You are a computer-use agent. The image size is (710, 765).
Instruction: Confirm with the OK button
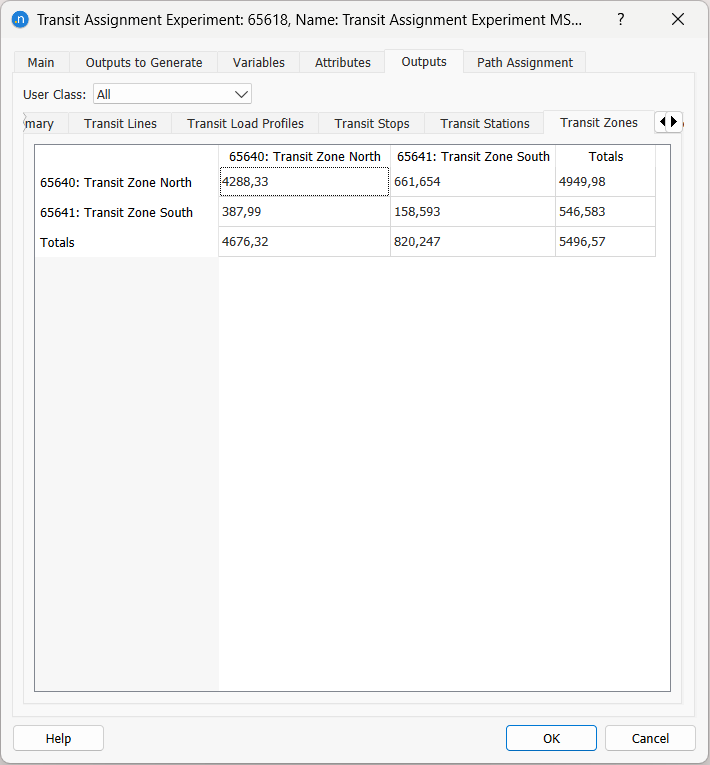click(551, 738)
